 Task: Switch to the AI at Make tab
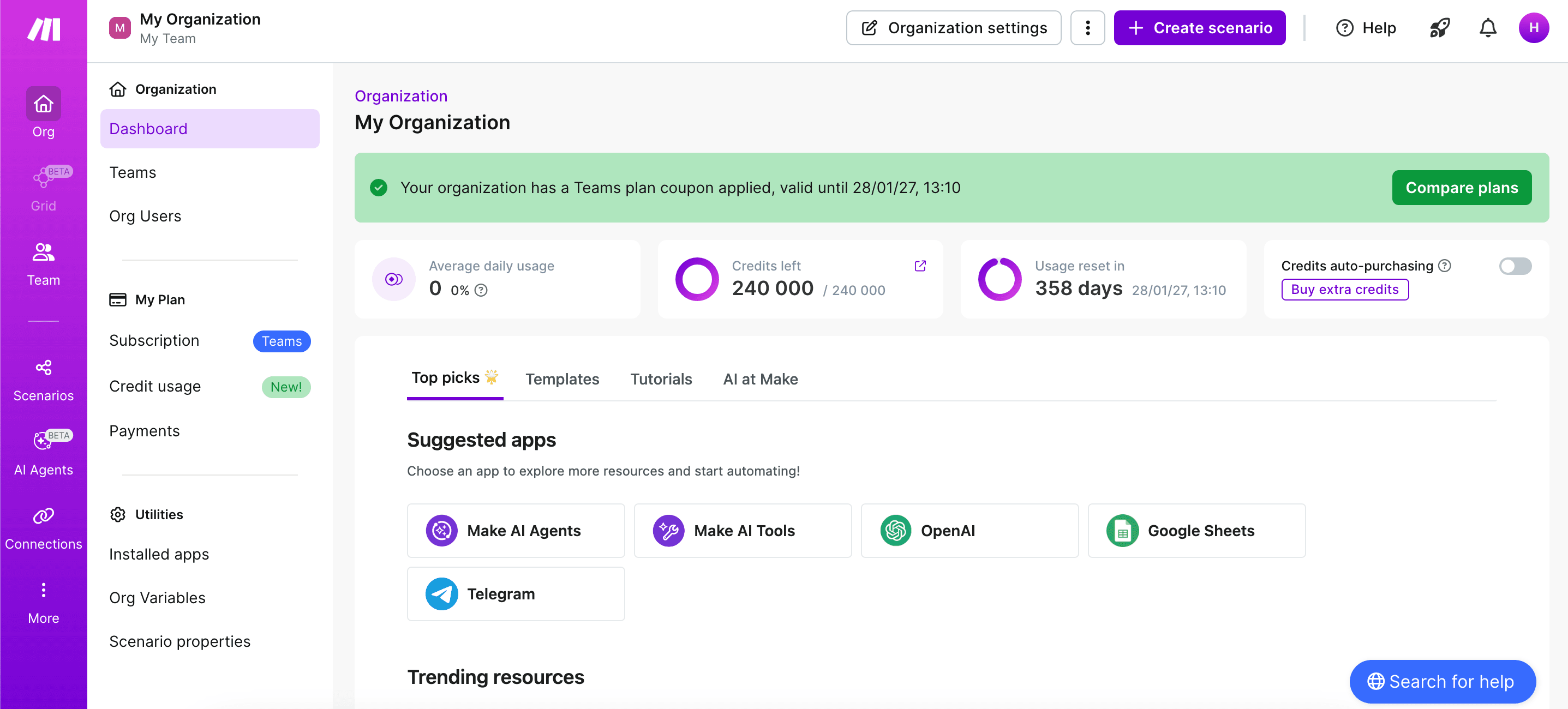pyautogui.click(x=760, y=379)
